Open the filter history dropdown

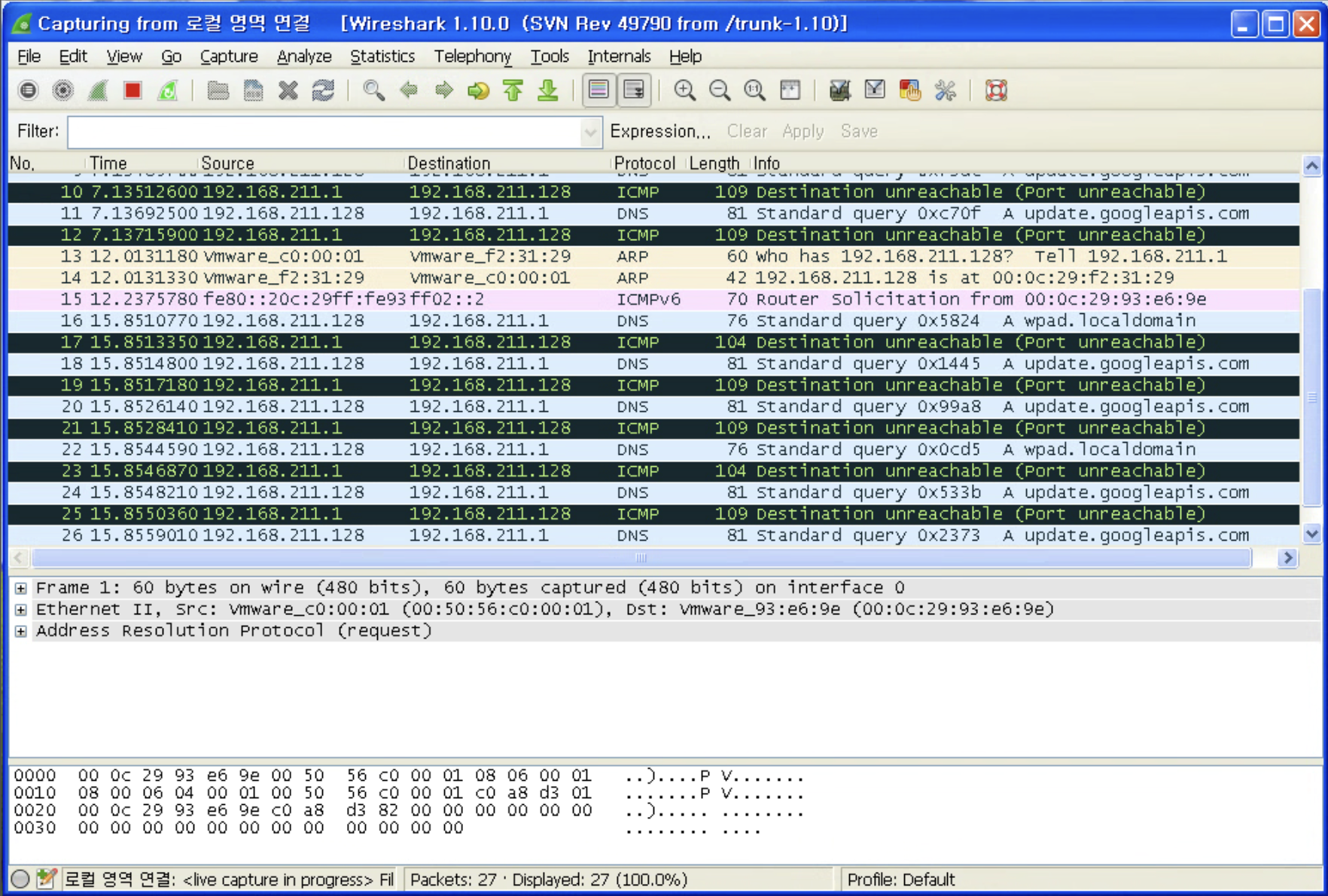[591, 133]
